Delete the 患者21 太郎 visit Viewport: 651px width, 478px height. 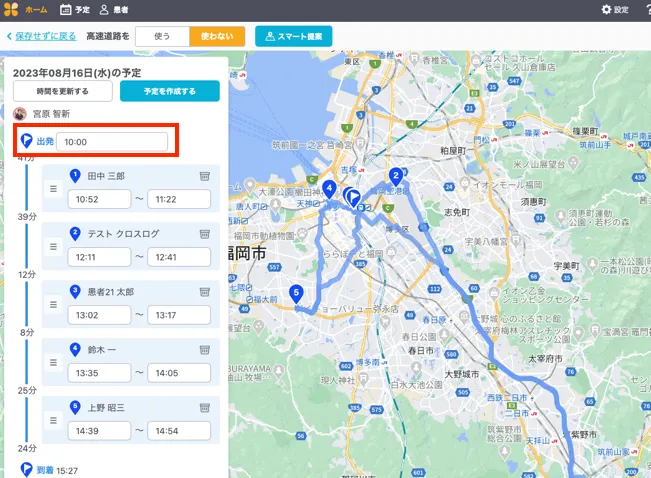205,292
